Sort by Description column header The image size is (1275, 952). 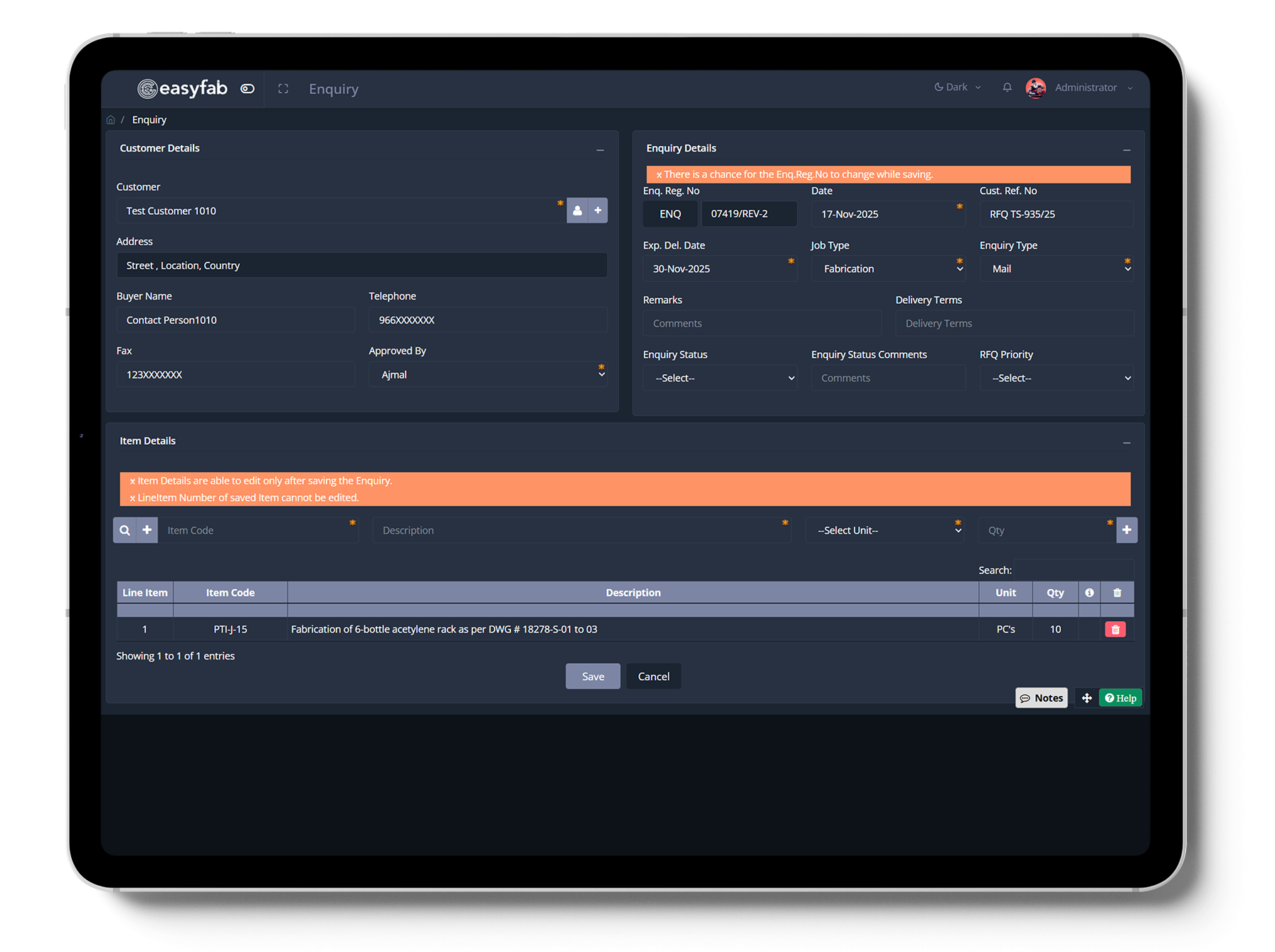pos(633,593)
